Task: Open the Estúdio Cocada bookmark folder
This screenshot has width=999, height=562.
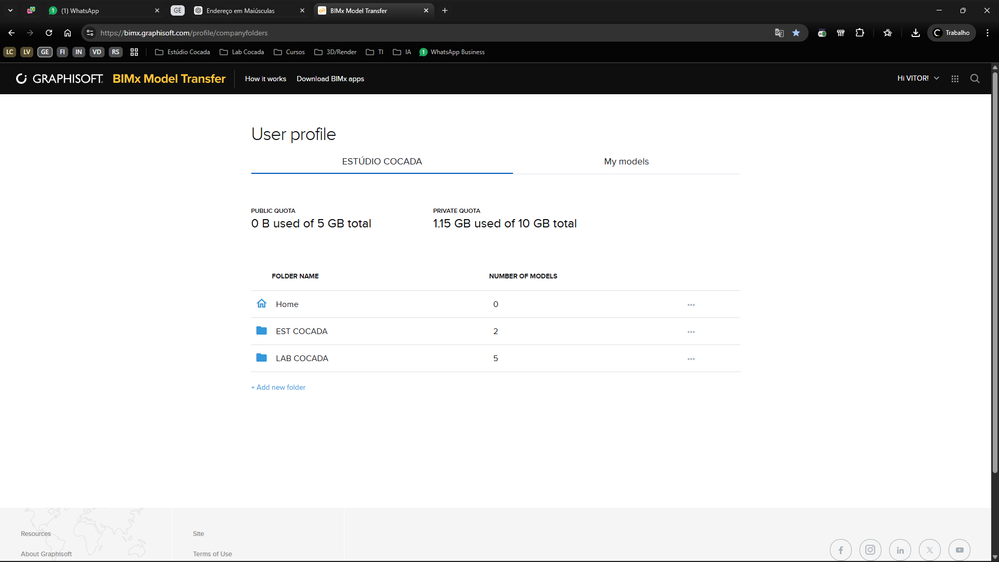Action: coord(182,52)
